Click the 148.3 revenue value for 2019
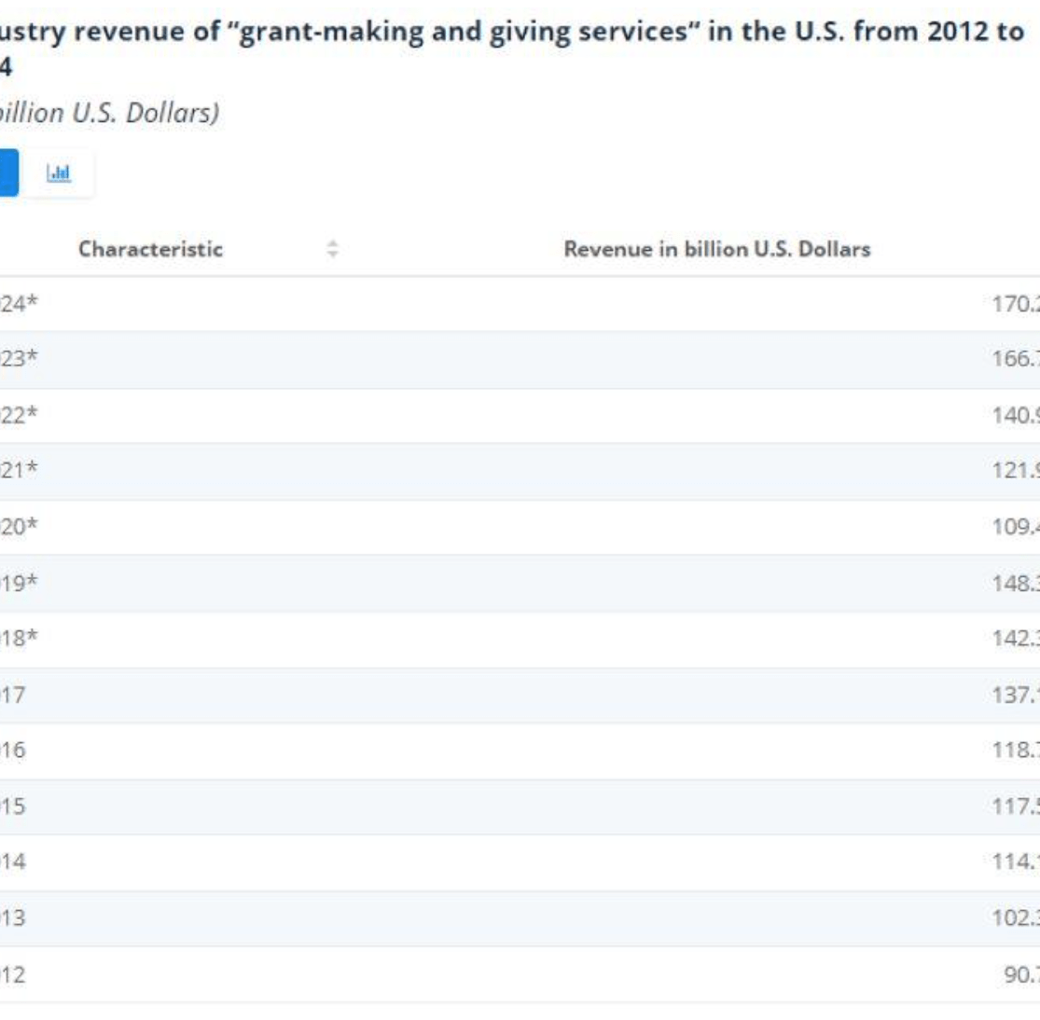The height and width of the screenshot is (1020, 1040). click(x=1015, y=582)
